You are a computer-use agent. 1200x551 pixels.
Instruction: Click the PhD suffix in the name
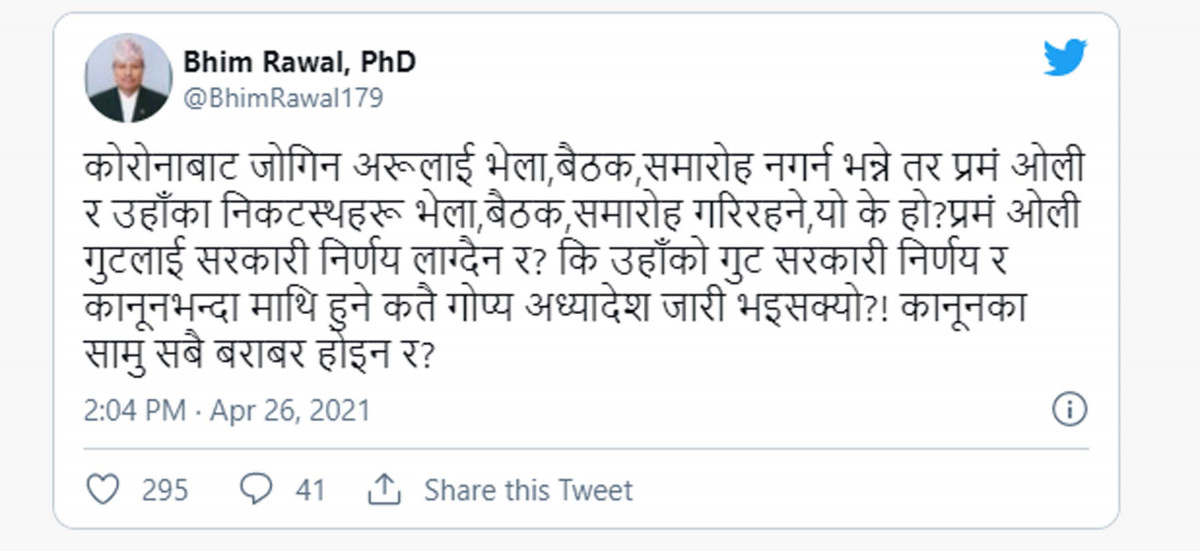(385, 62)
